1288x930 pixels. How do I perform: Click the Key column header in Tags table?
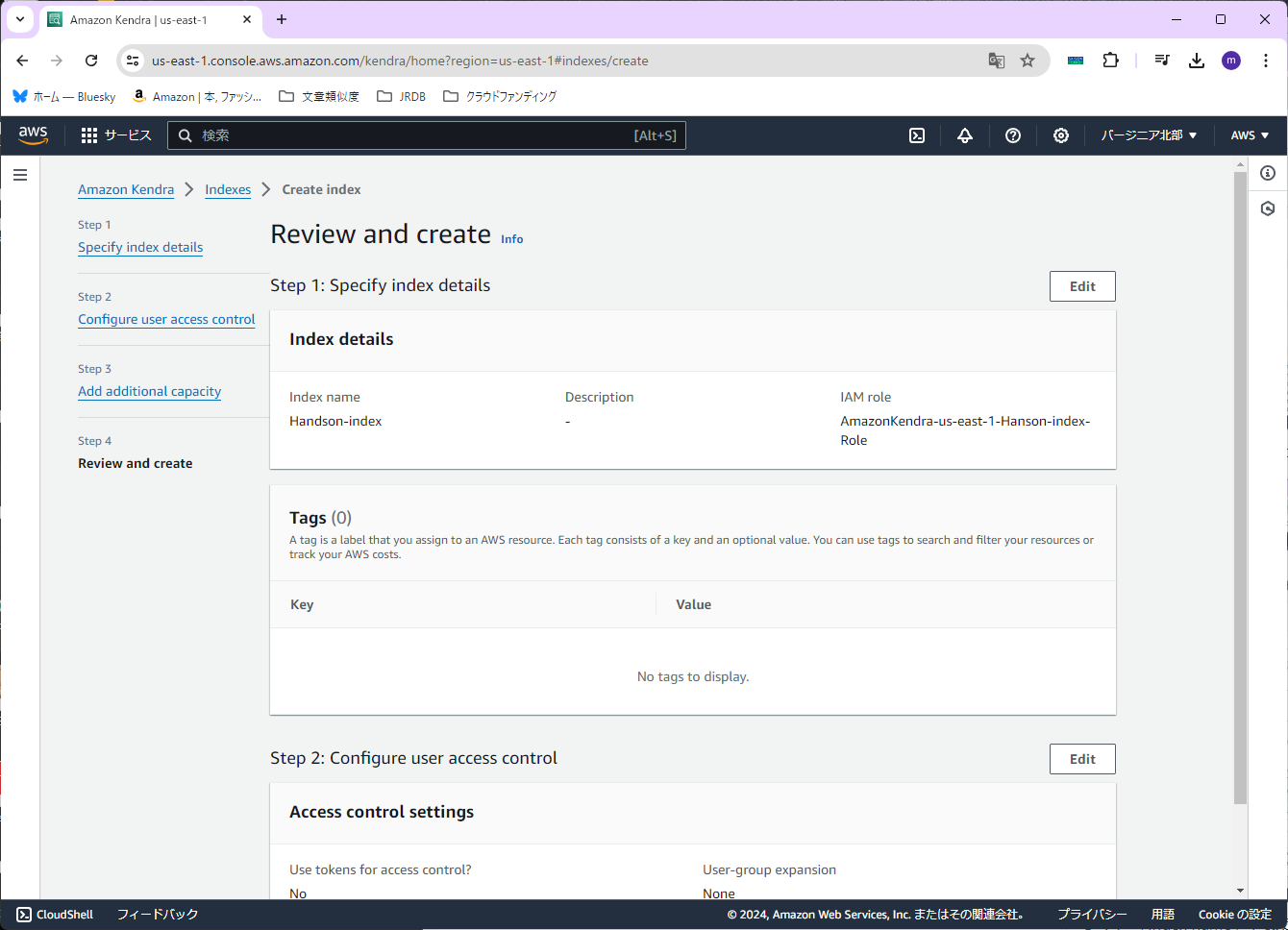(x=302, y=604)
